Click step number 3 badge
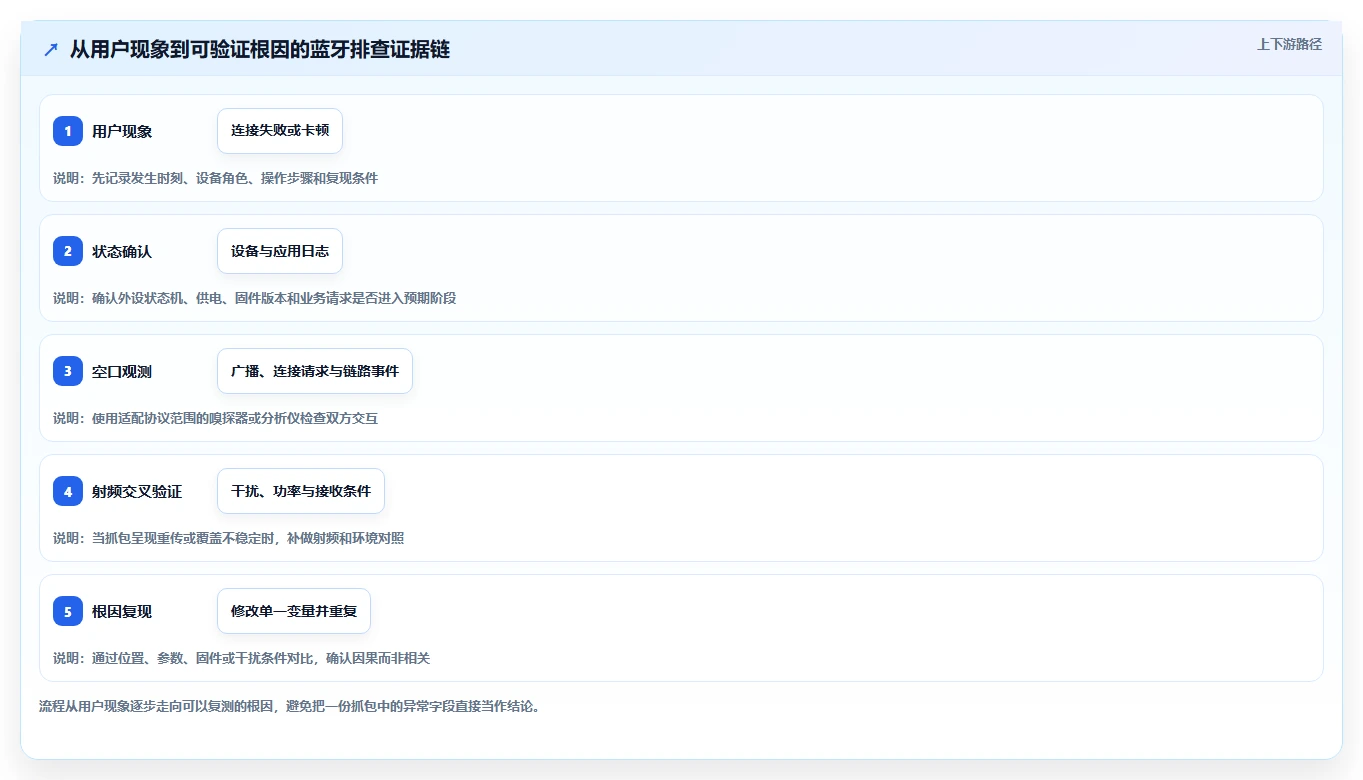Screen dimensions: 1363x780 click(68, 371)
